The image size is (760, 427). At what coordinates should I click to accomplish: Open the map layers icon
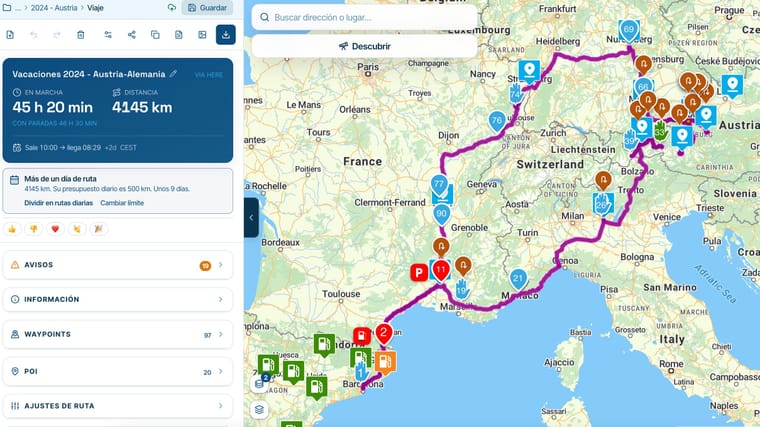[259, 410]
